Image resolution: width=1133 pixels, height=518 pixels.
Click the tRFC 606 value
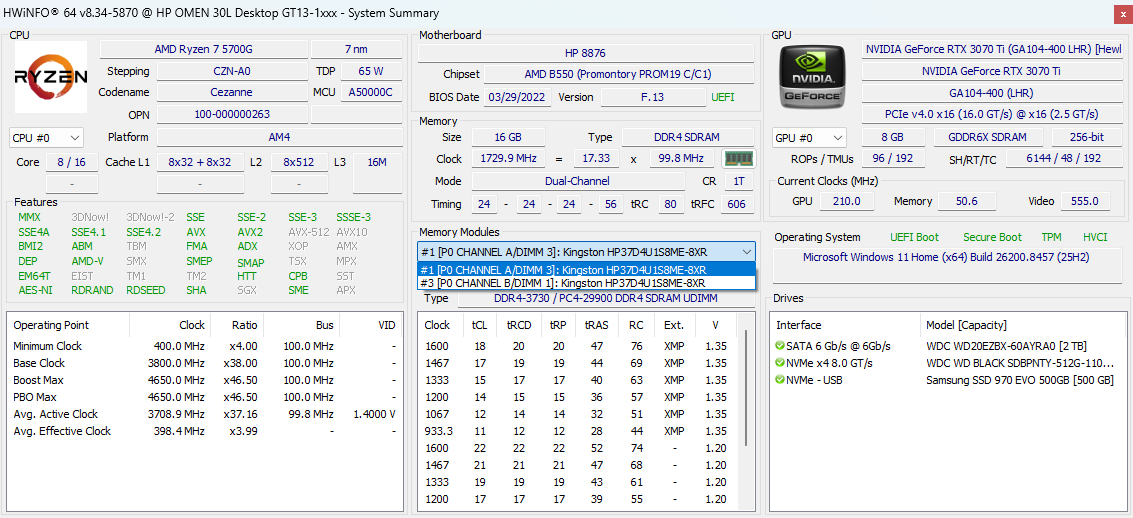pos(736,204)
